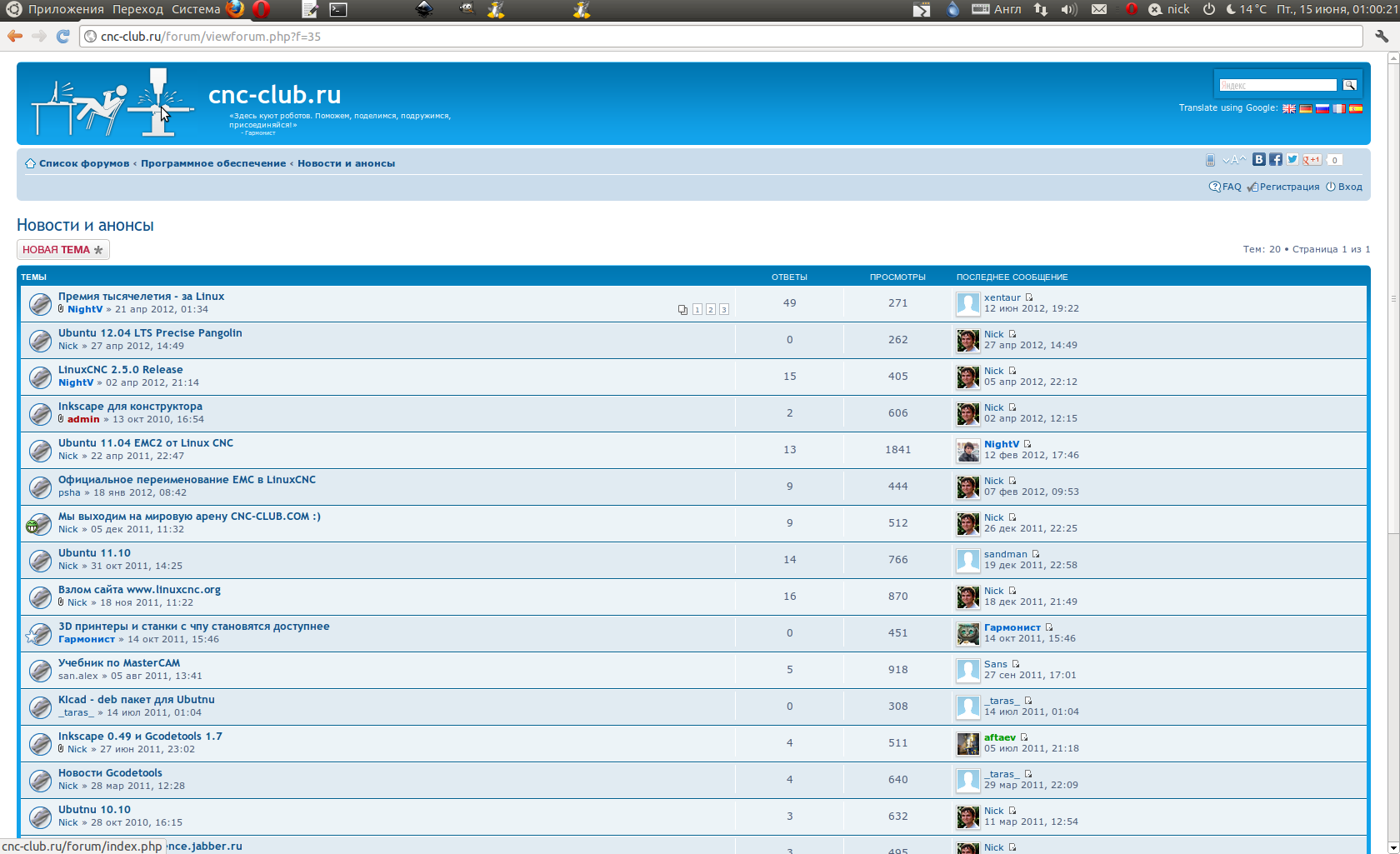Open topic Премия тысячелетия - за Linux
Viewport: 1400px width, 854px height.
tap(141, 297)
